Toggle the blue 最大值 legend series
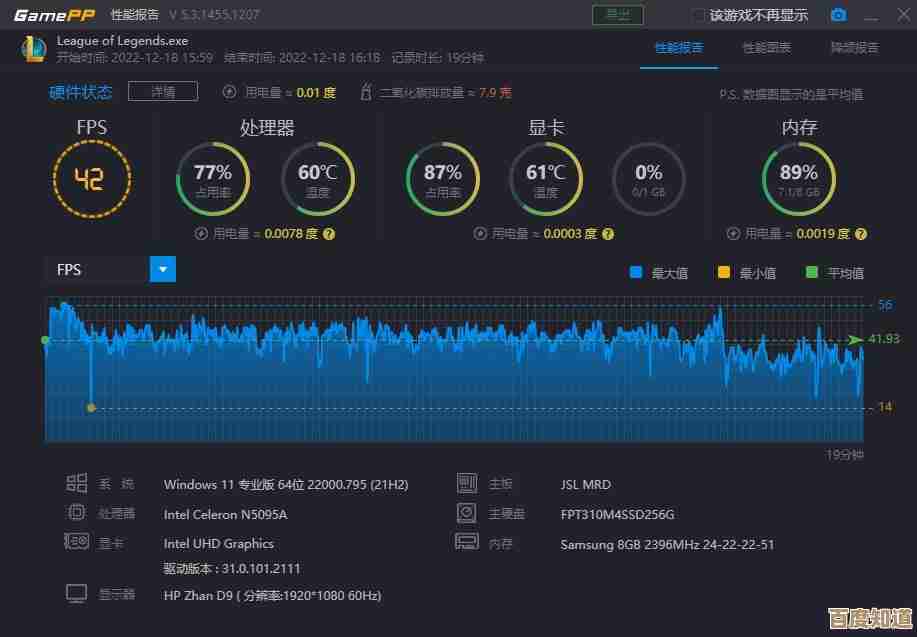Image resolution: width=917 pixels, height=637 pixels. tap(635, 272)
